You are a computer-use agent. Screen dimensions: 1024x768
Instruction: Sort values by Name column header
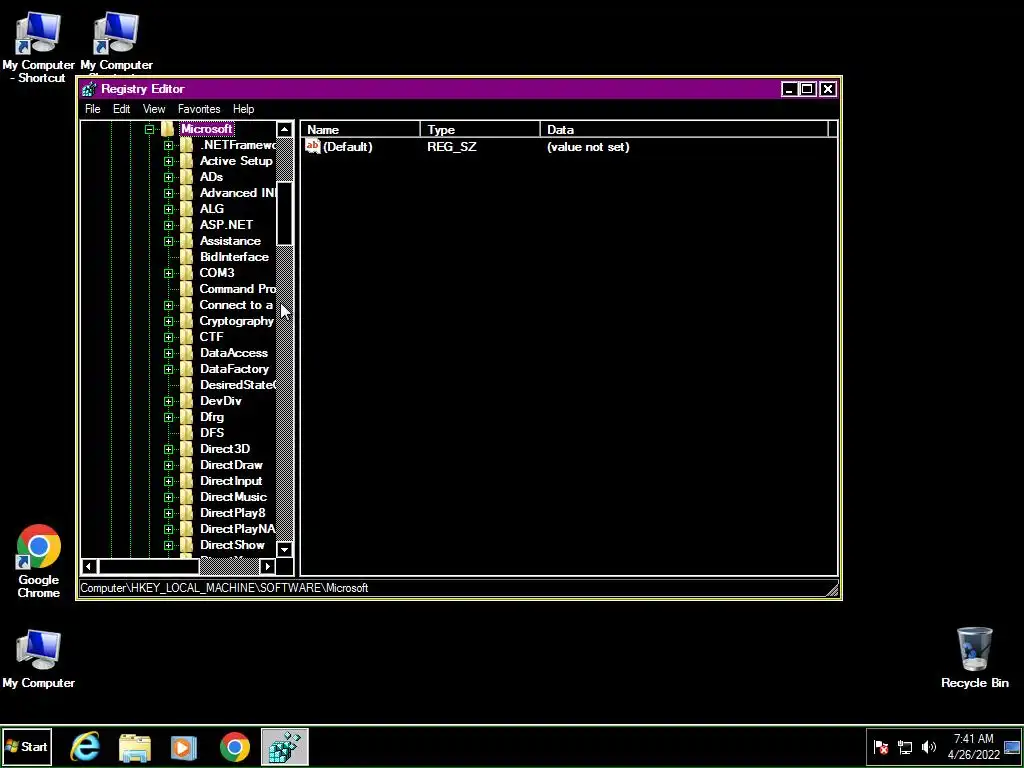click(x=360, y=129)
